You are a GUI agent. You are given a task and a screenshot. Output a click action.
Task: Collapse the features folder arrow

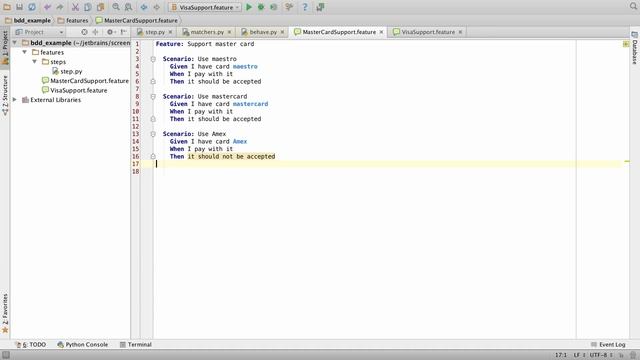click(x=24, y=52)
